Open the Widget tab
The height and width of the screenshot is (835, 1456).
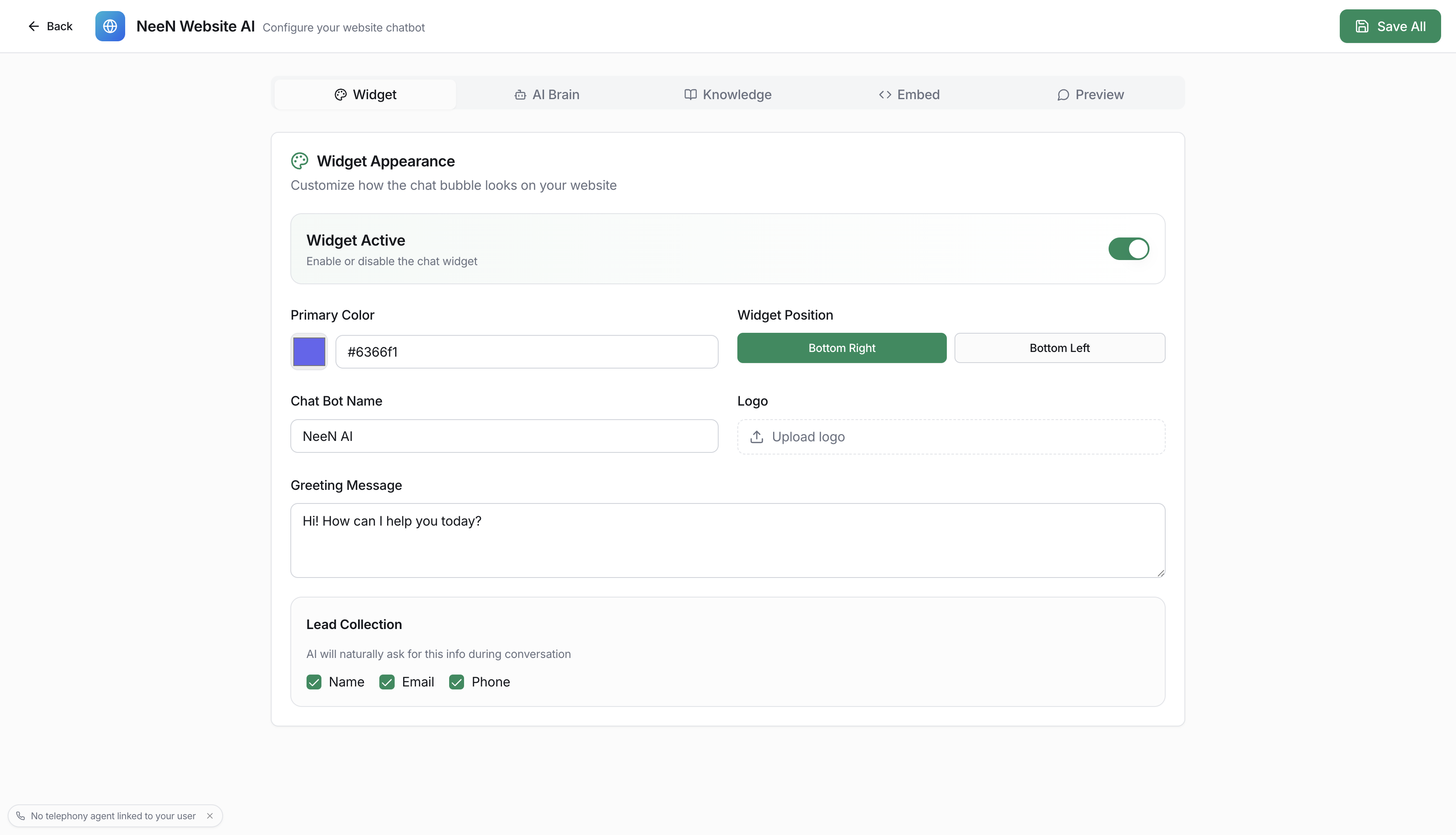[x=365, y=94]
